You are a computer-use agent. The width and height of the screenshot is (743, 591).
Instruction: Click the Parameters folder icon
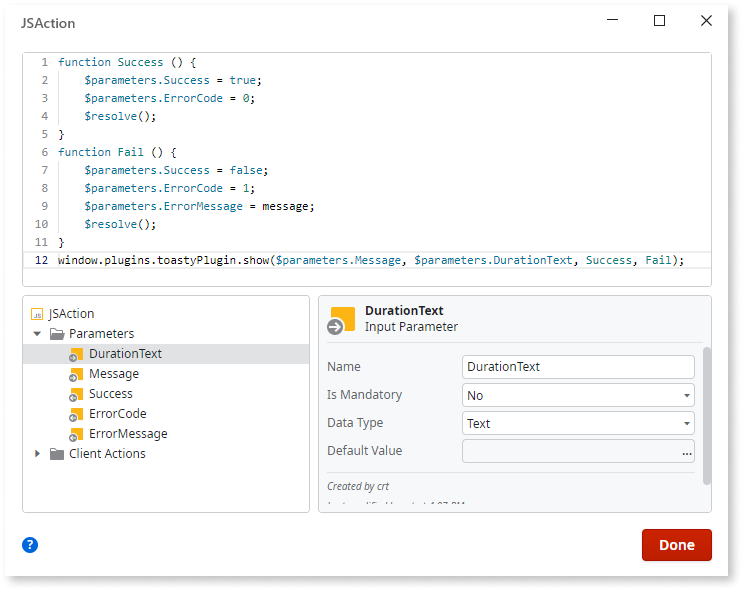56,334
